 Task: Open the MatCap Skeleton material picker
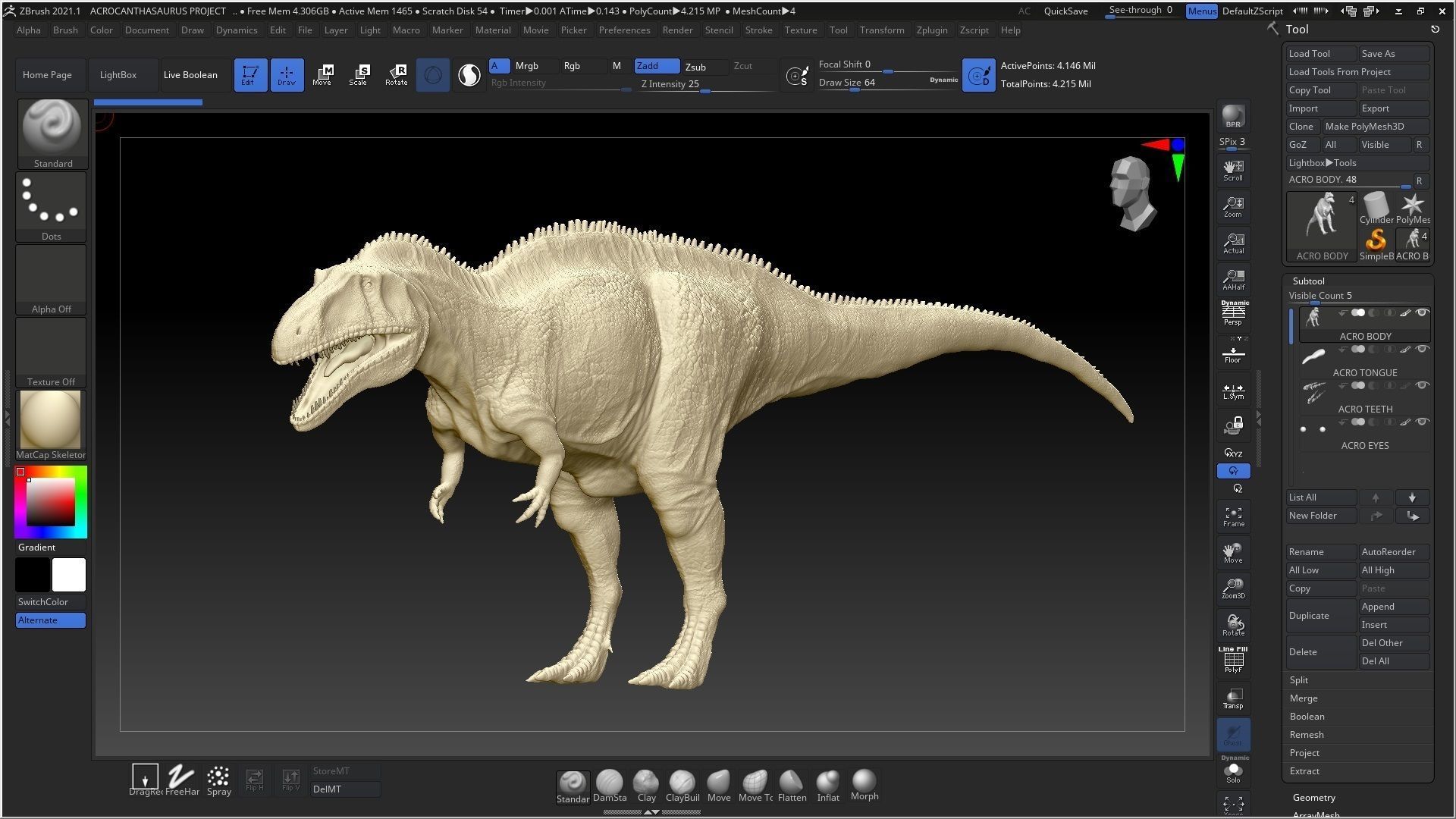51,425
